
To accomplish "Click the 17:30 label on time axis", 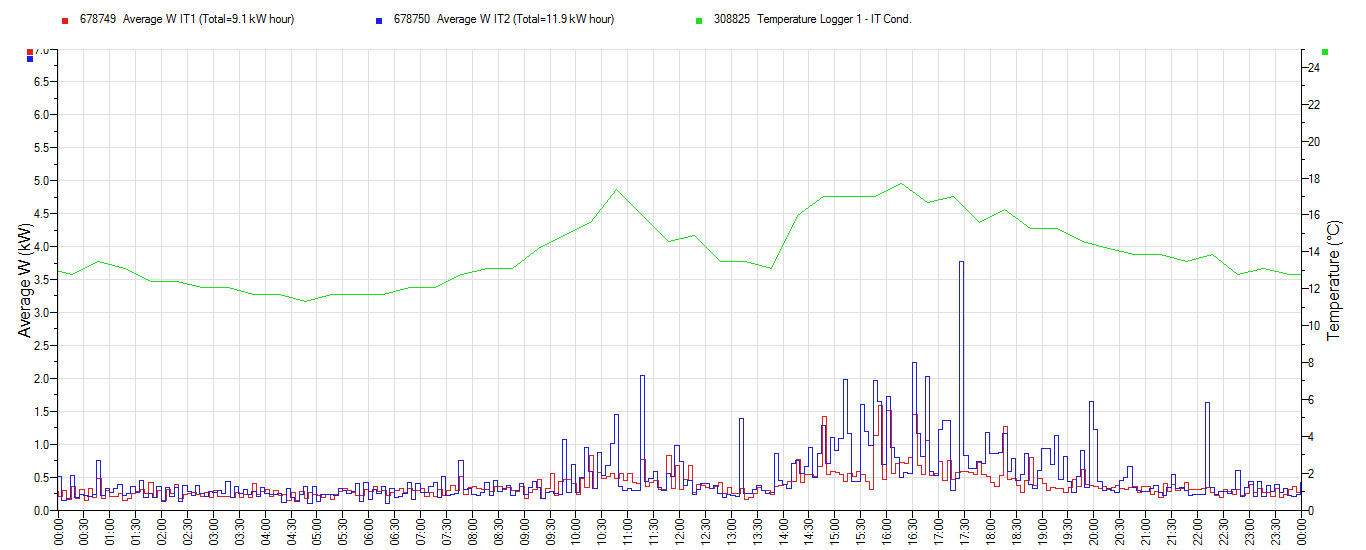I will 964,530.
